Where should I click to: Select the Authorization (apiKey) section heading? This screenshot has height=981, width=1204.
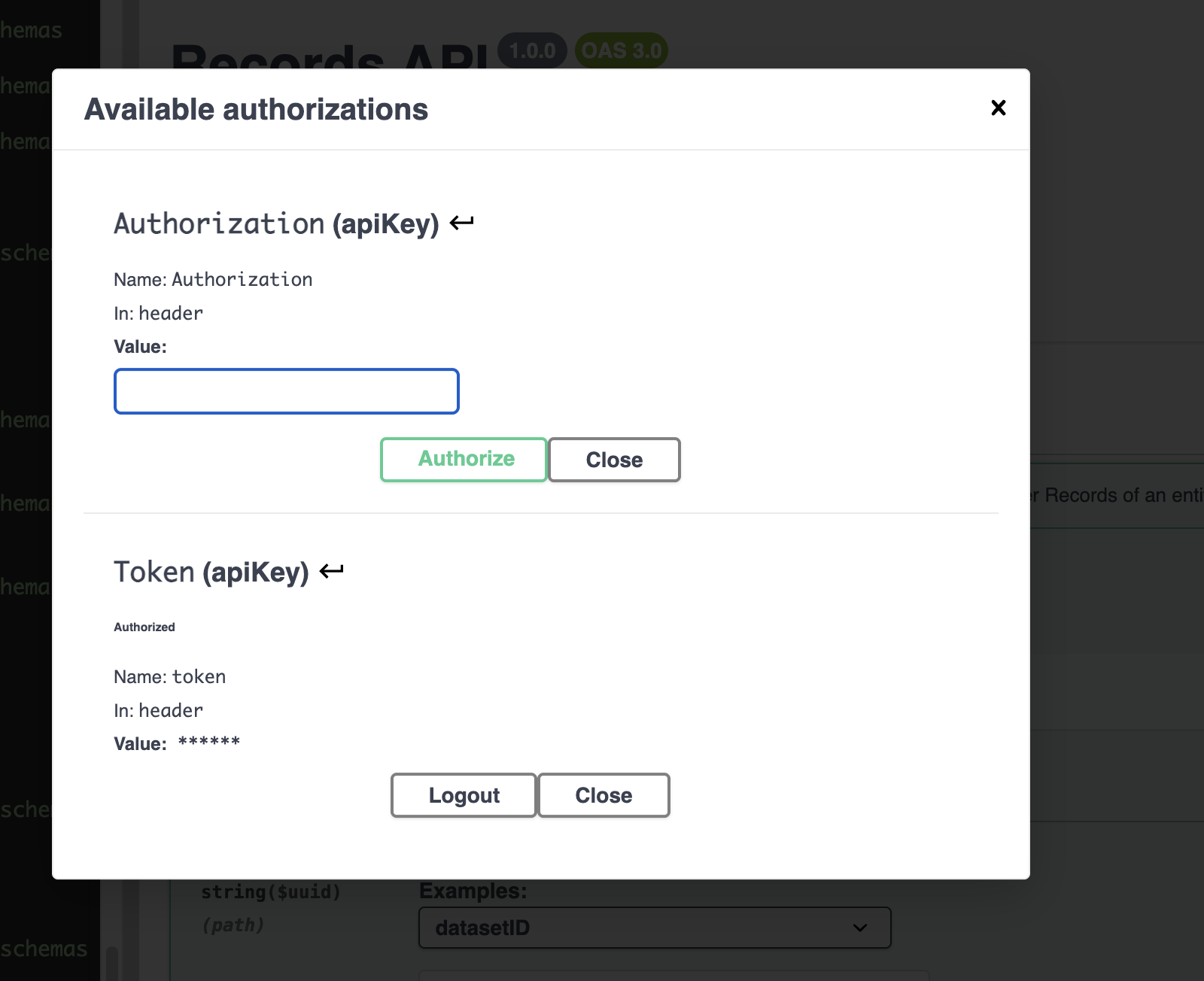(x=276, y=223)
